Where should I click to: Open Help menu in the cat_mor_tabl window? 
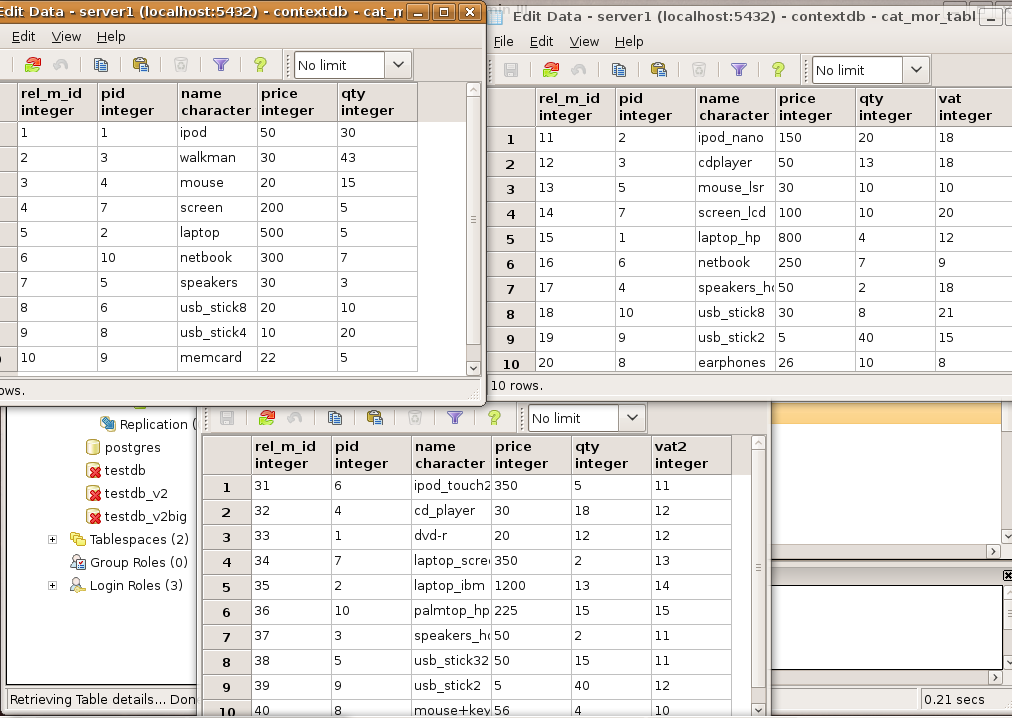[629, 42]
